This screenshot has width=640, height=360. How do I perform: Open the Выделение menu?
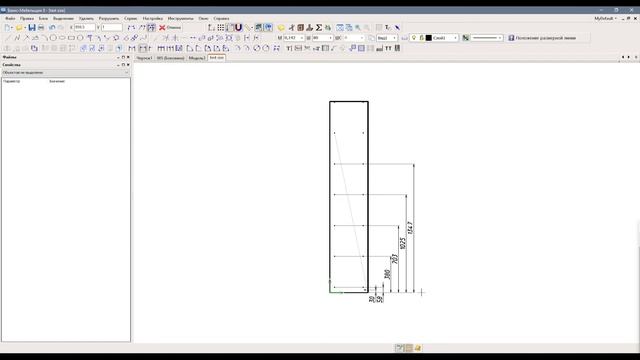pos(63,18)
